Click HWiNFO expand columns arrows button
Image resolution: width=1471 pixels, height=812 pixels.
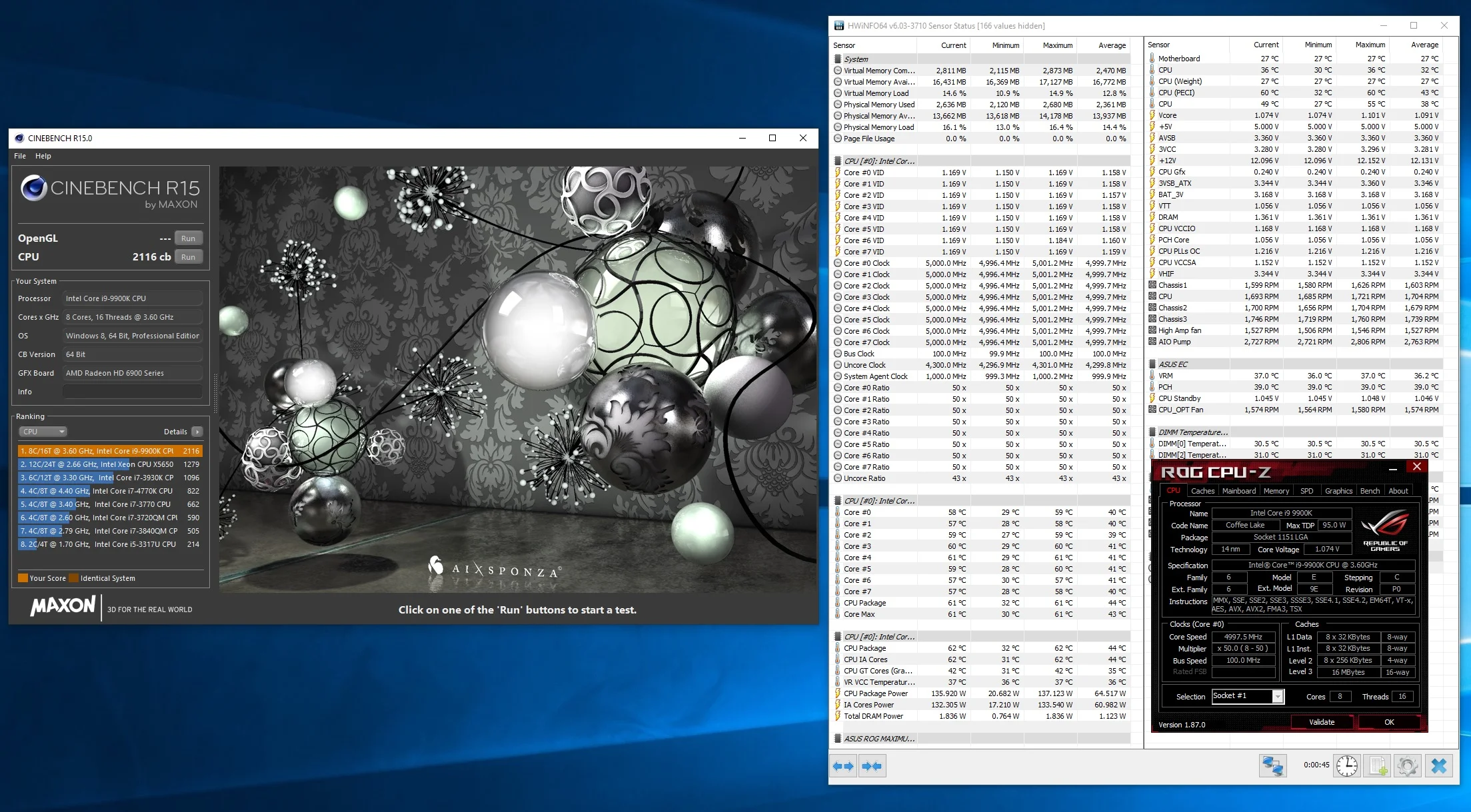[843, 766]
